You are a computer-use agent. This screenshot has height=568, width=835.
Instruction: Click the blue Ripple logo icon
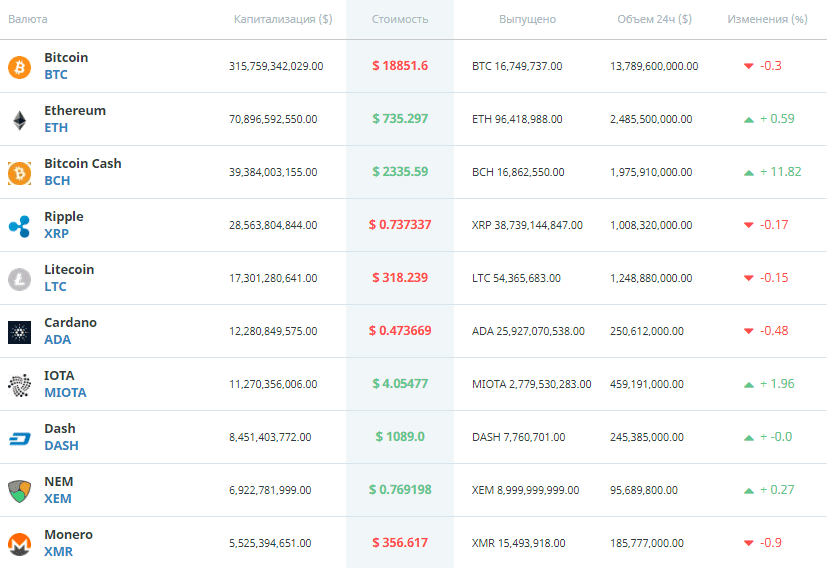click(x=20, y=226)
